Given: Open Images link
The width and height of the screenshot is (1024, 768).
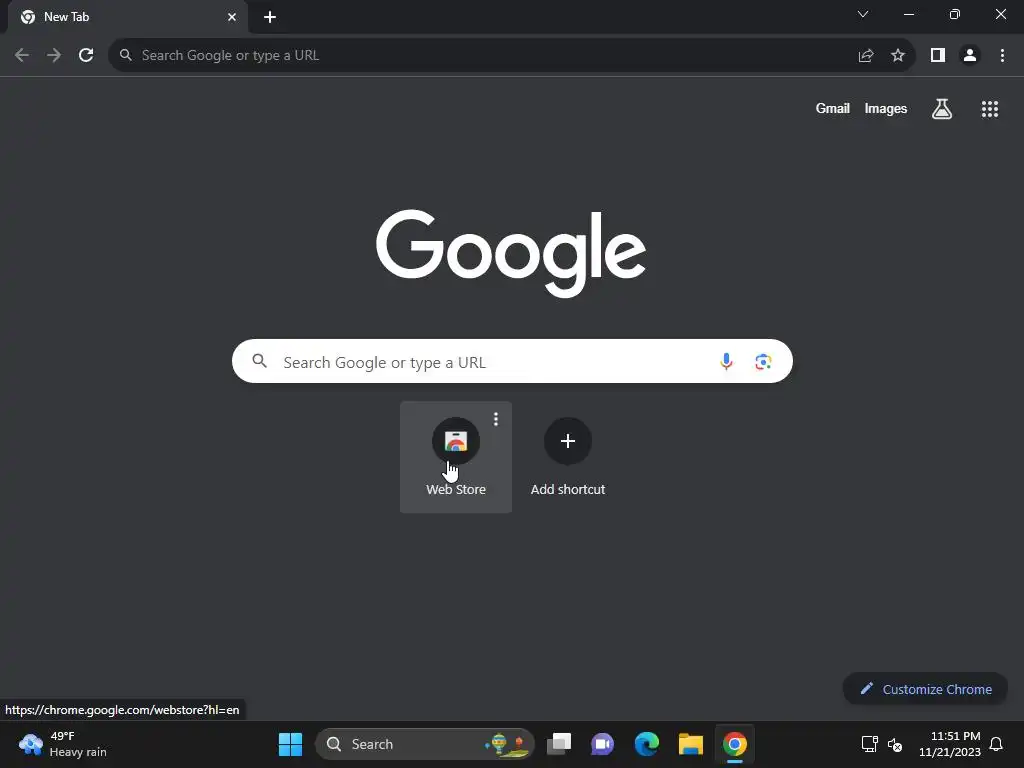Looking at the screenshot, I should coord(886,108).
